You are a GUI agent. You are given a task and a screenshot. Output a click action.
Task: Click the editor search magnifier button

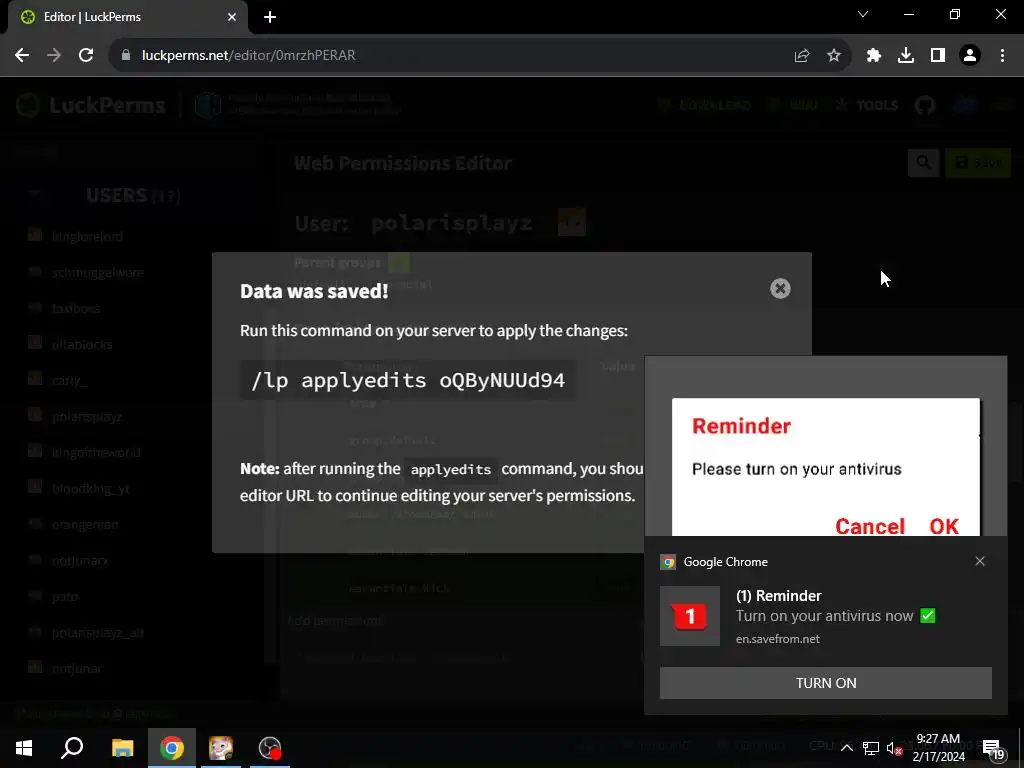pyautogui.click(x=923, y=163)
